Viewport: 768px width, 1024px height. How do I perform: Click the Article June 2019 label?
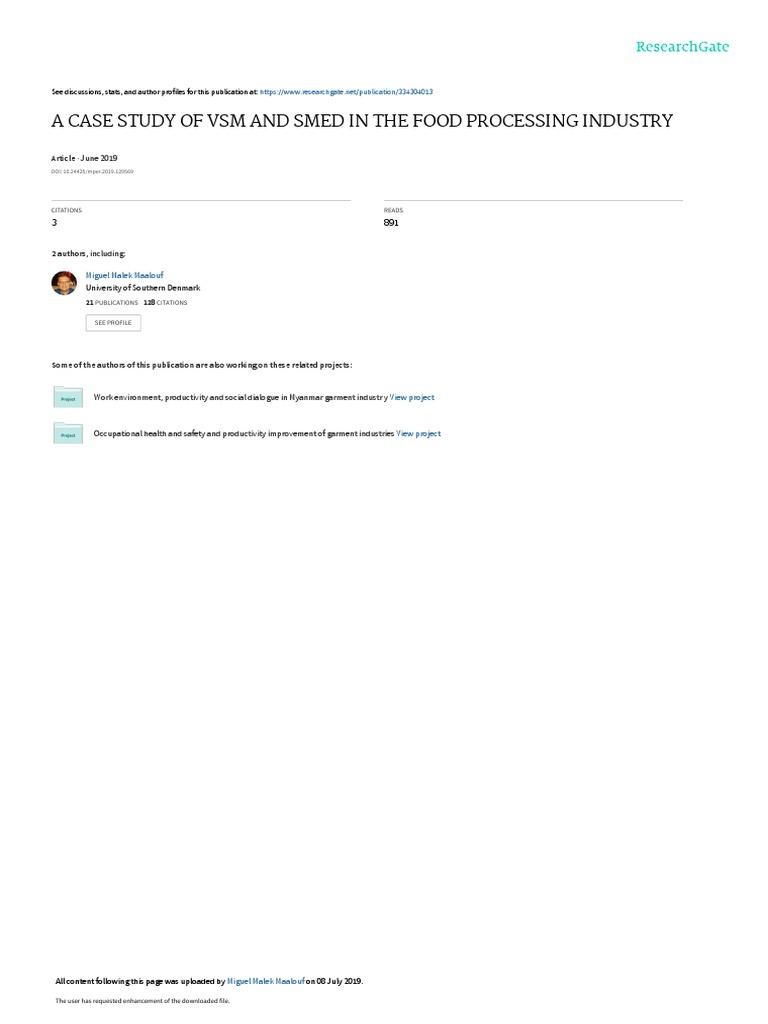point(84,158)
